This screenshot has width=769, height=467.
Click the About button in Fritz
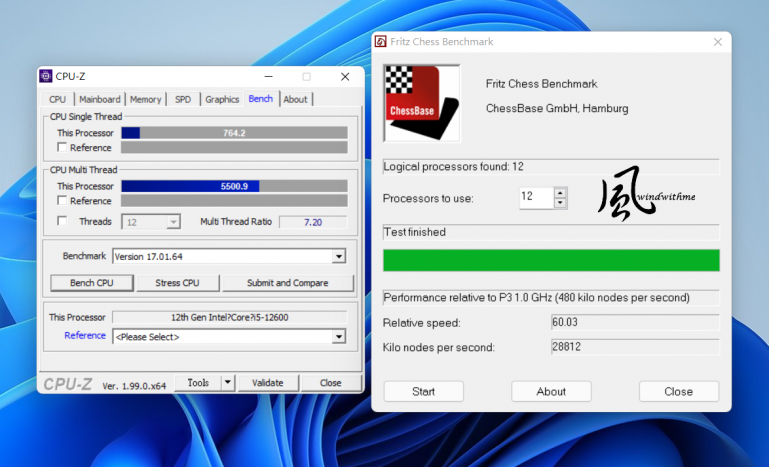pos(551,391)
